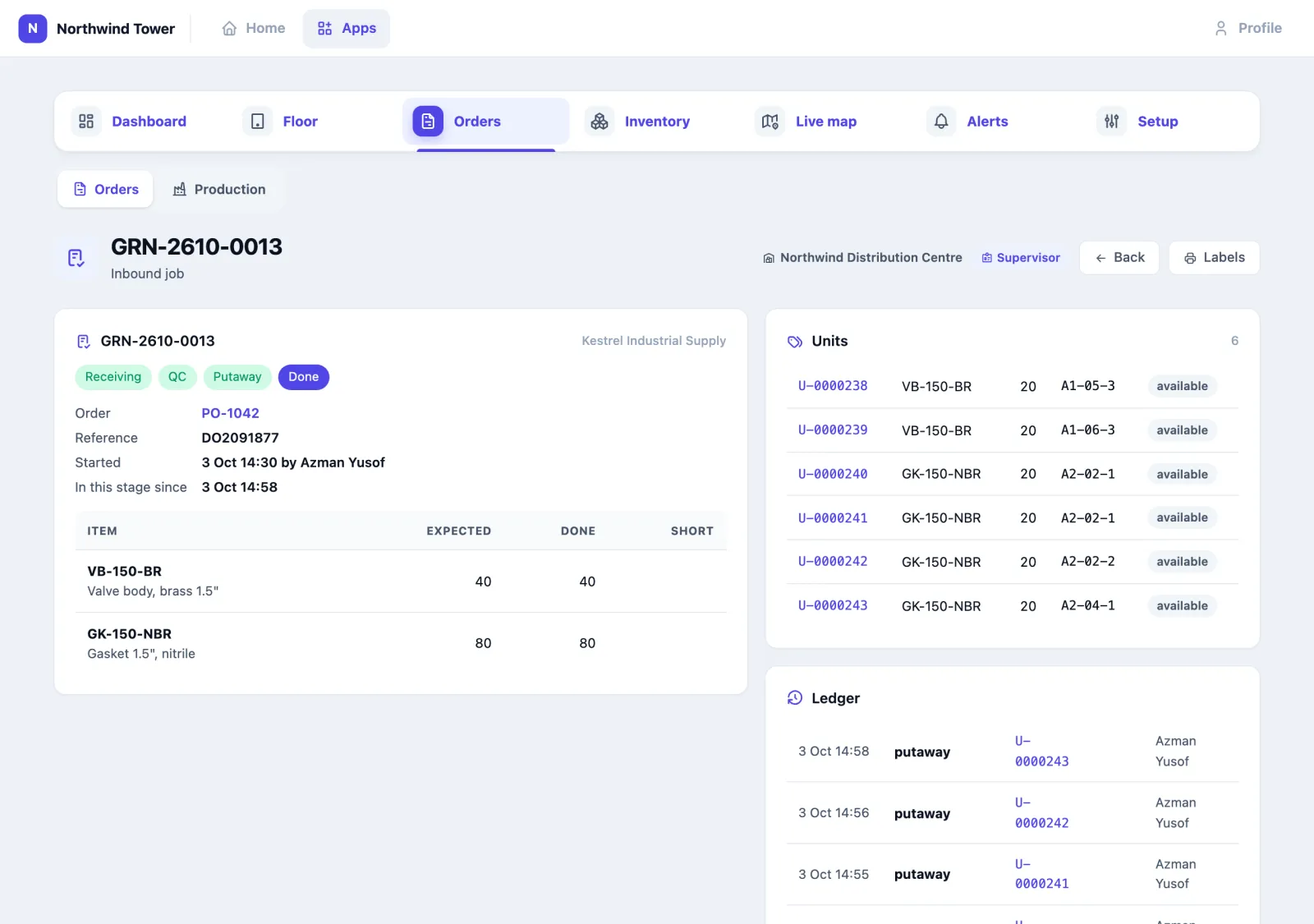Click the Ledger history icon

click(795, 698)
